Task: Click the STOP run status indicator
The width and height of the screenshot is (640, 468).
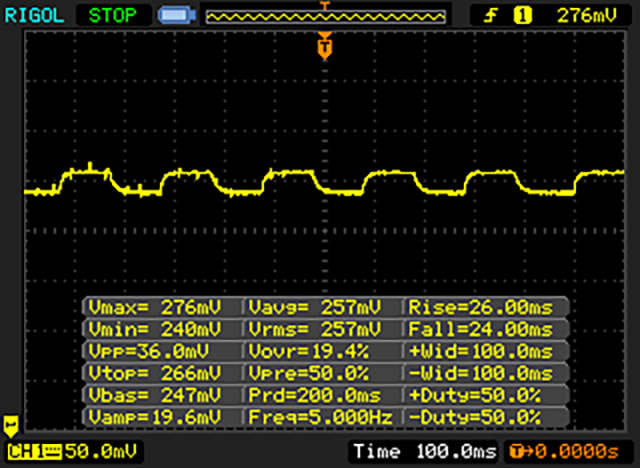Action: (113, 16)
